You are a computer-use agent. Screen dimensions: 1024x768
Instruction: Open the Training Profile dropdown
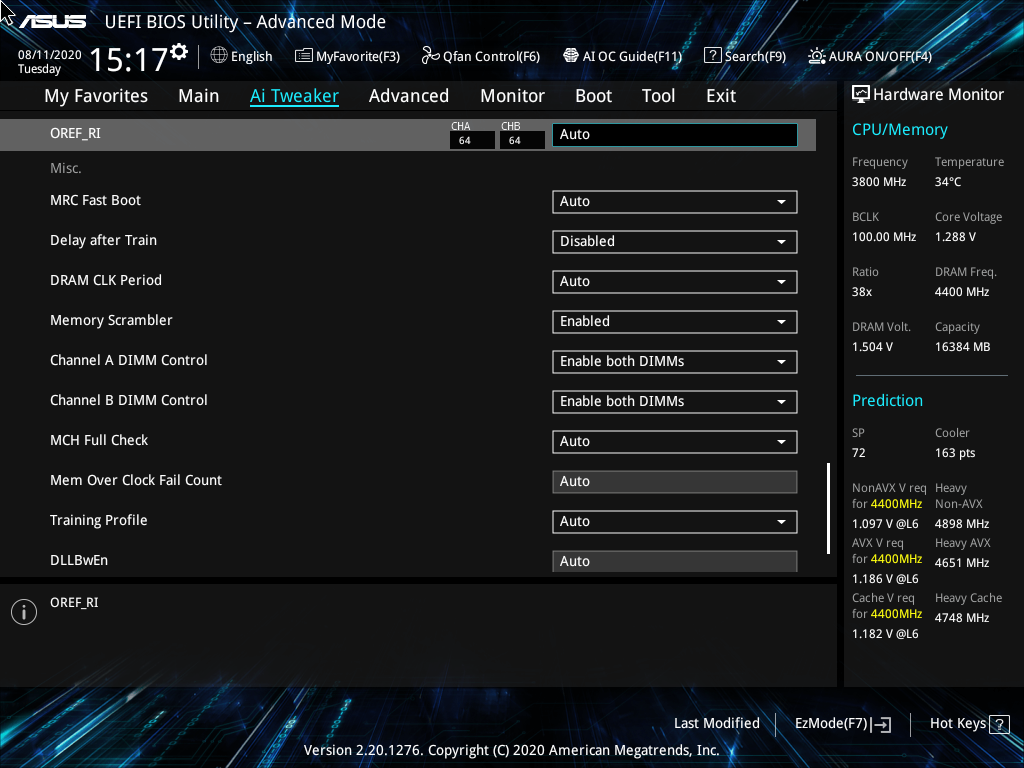click(674, 521)
